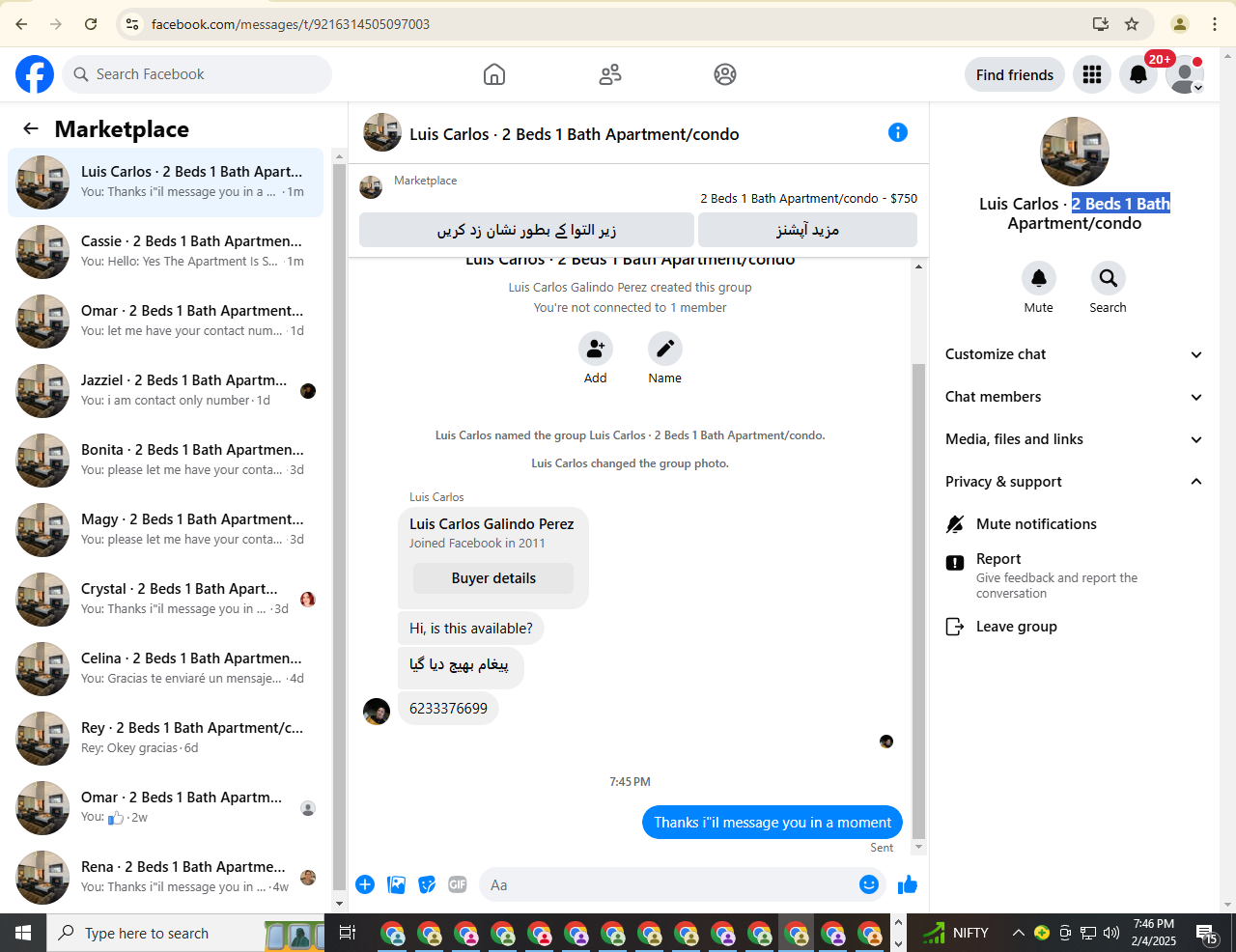Click 'Hi, is this available?' message
1236x952 pixels.
click(471, 629)
